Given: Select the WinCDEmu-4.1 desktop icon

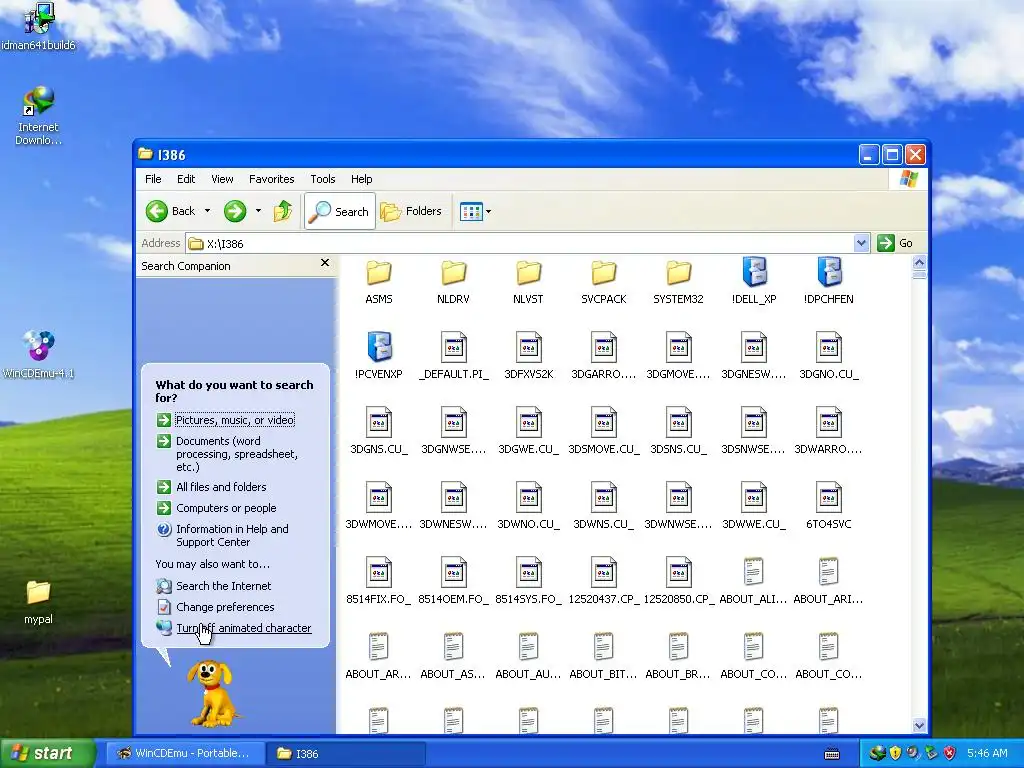Looking at the screenshot, I should (x=38, y=355).
